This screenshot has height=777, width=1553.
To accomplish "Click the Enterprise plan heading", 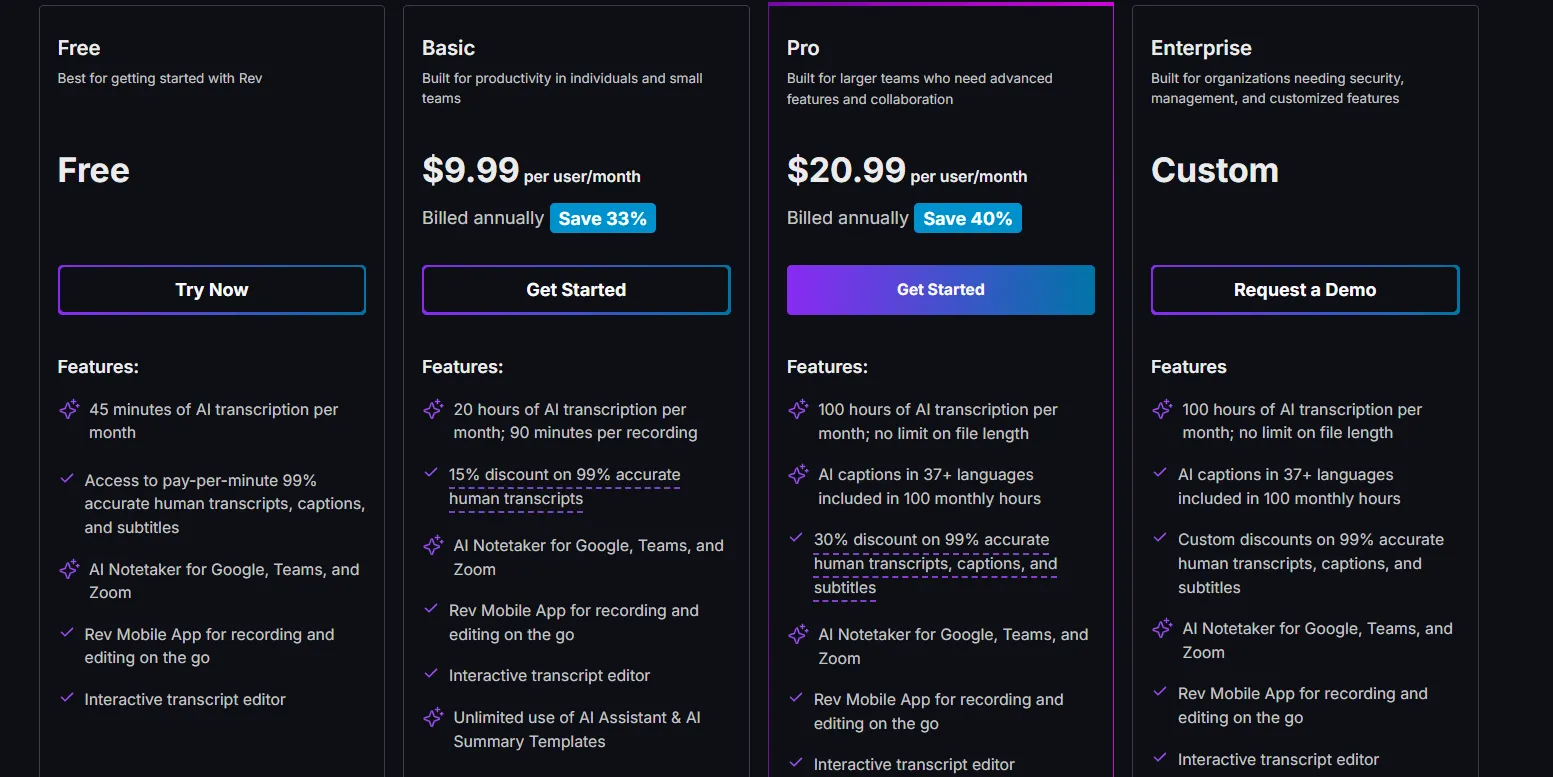I will (1201, 48).
